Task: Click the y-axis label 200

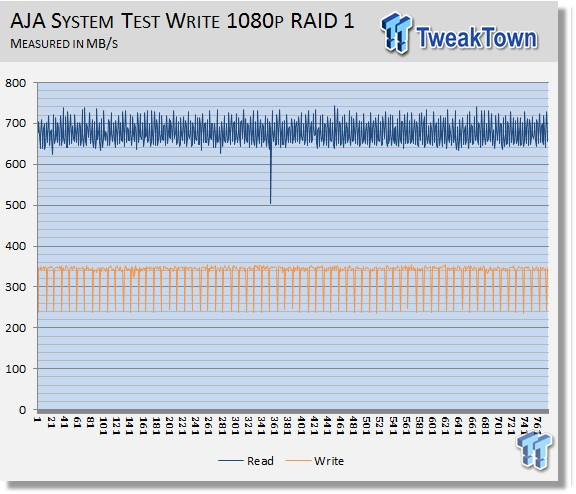Action: click(16, 328)
